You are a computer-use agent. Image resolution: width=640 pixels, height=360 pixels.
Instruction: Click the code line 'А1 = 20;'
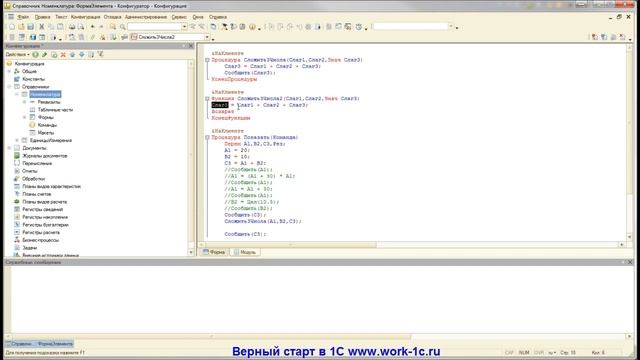[x=237, y=150]
